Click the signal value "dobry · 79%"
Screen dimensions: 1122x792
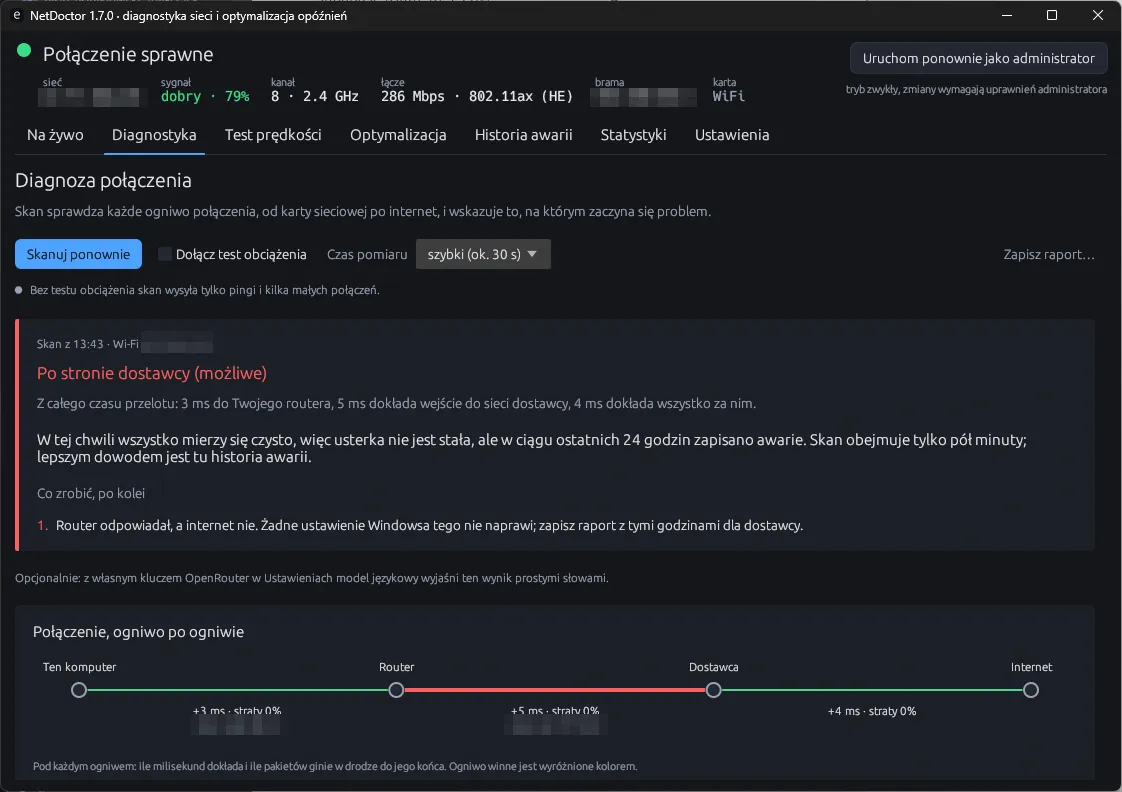click(205, 96)
